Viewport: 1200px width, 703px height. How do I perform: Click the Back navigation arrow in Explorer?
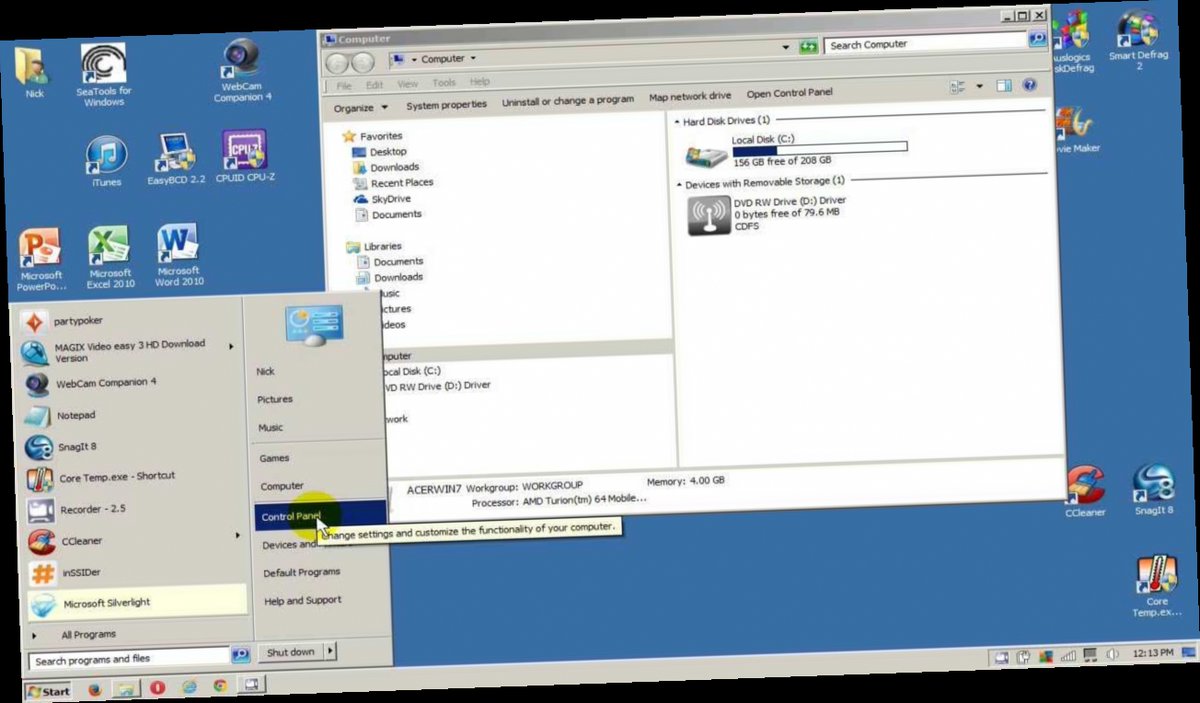pyautogui.click(x=338, y=59)
